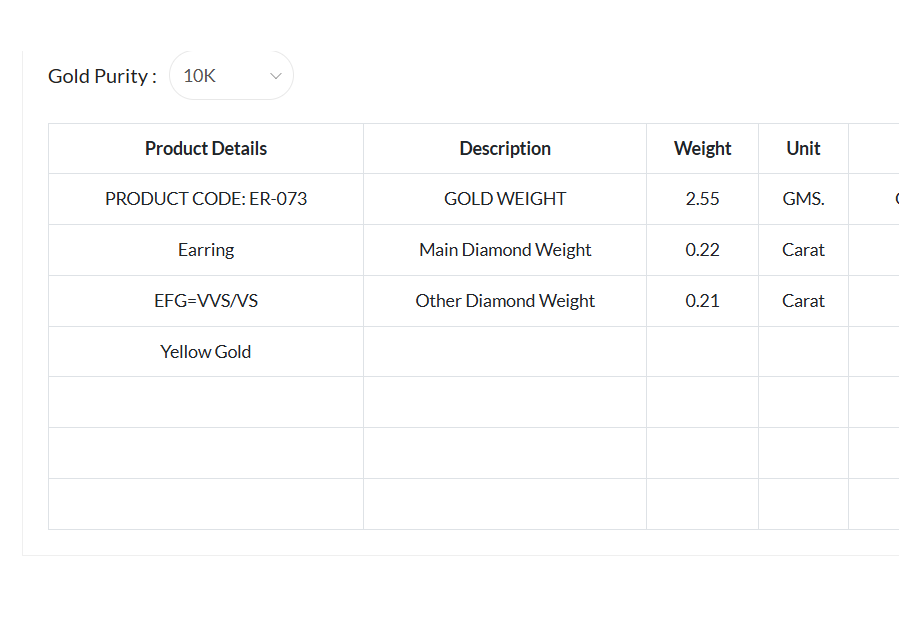Viewport: 899px width, 635px height.
Task: Click the 0.21 other diamond weight value
Action: [702, 301]
